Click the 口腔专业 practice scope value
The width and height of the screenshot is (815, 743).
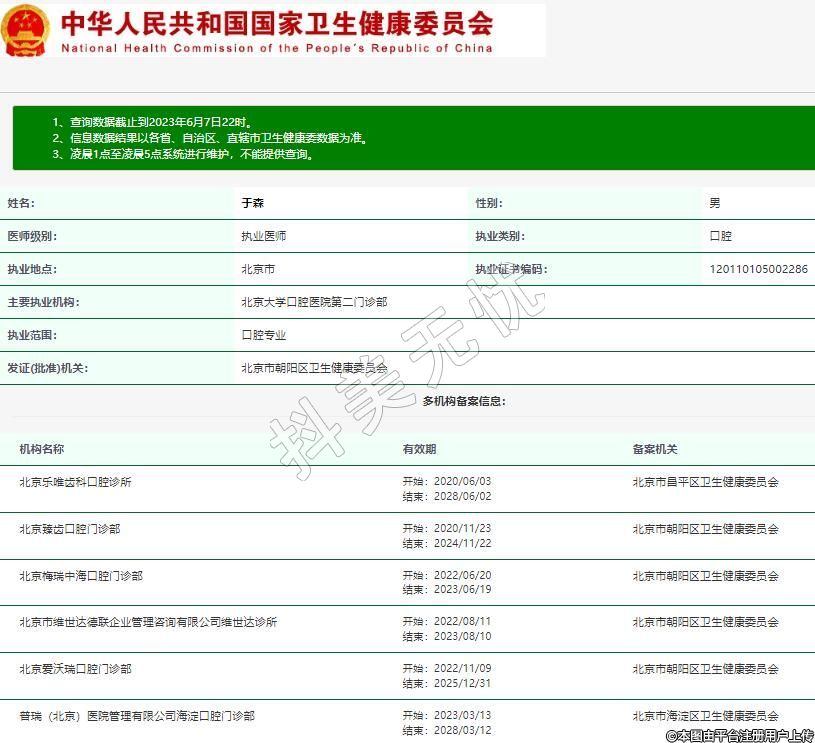(x=264, y=335)
